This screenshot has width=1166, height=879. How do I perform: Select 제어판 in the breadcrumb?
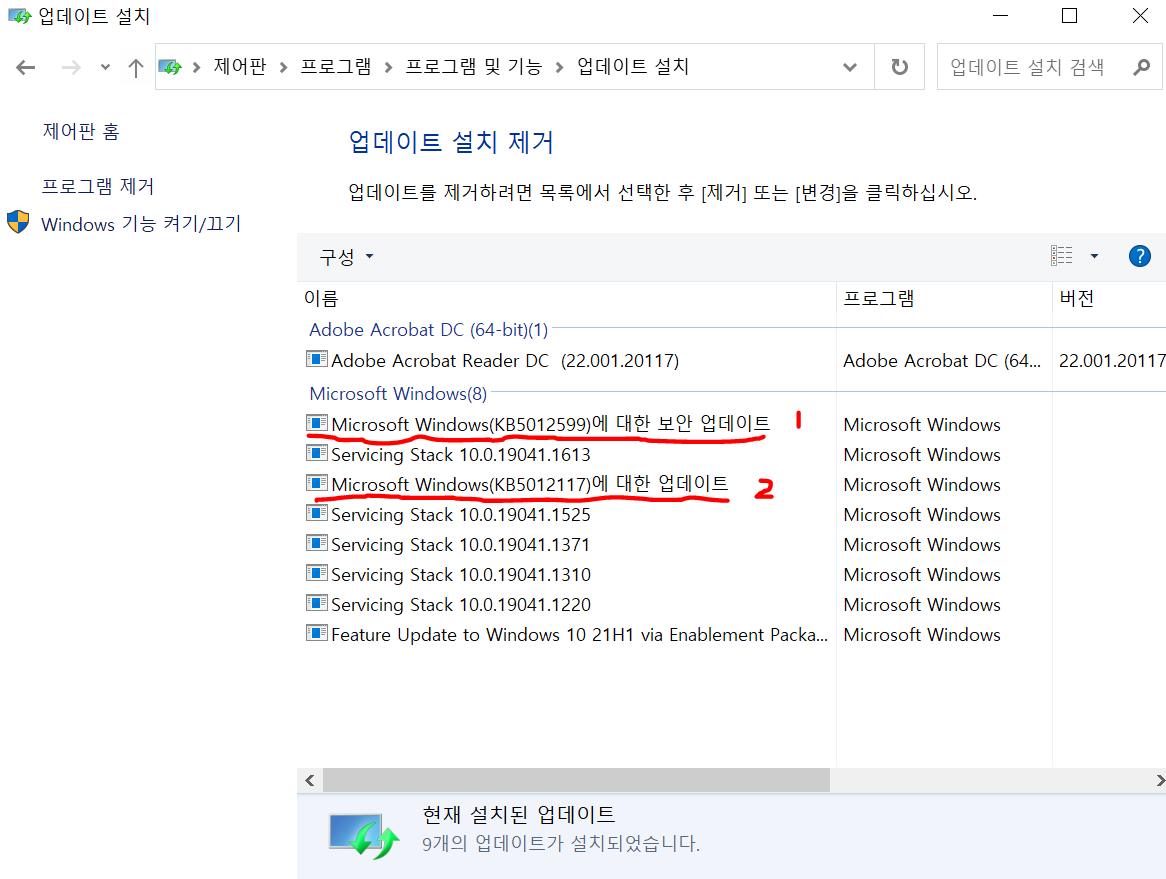(x=239, y=67)
